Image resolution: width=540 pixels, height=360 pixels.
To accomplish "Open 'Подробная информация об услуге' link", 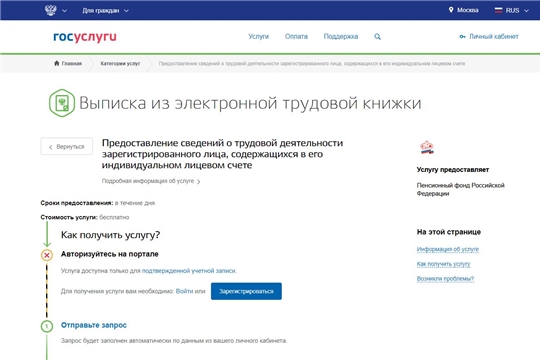I will pos(151,181).
